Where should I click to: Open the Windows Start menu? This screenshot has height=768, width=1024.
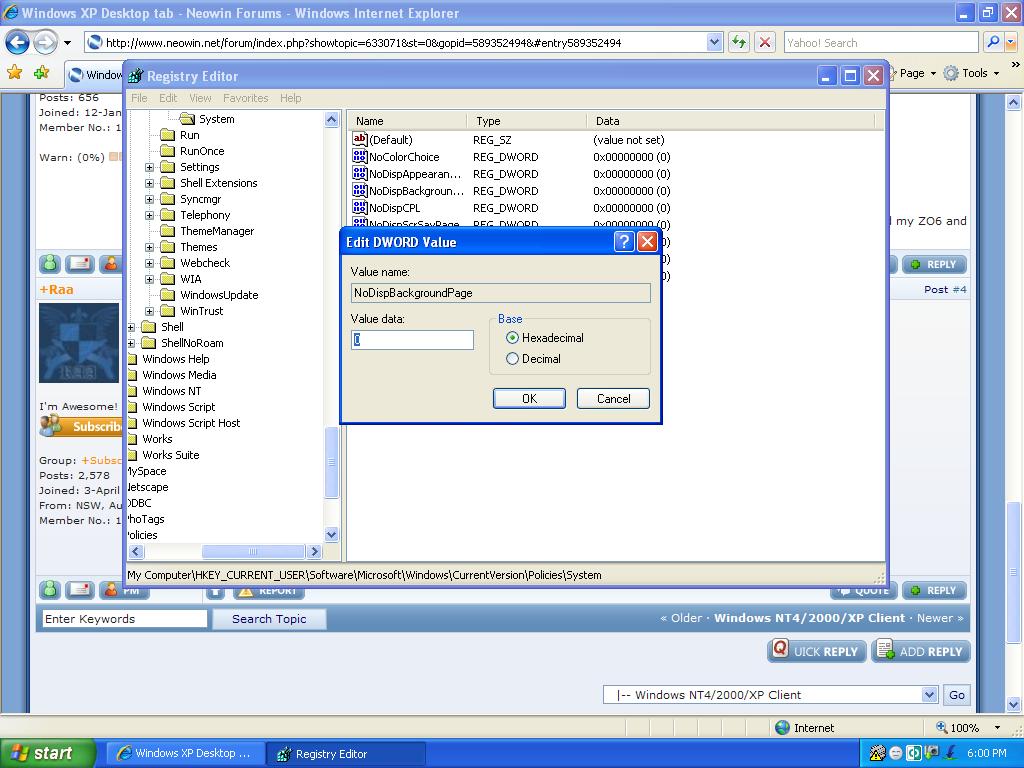48,753
